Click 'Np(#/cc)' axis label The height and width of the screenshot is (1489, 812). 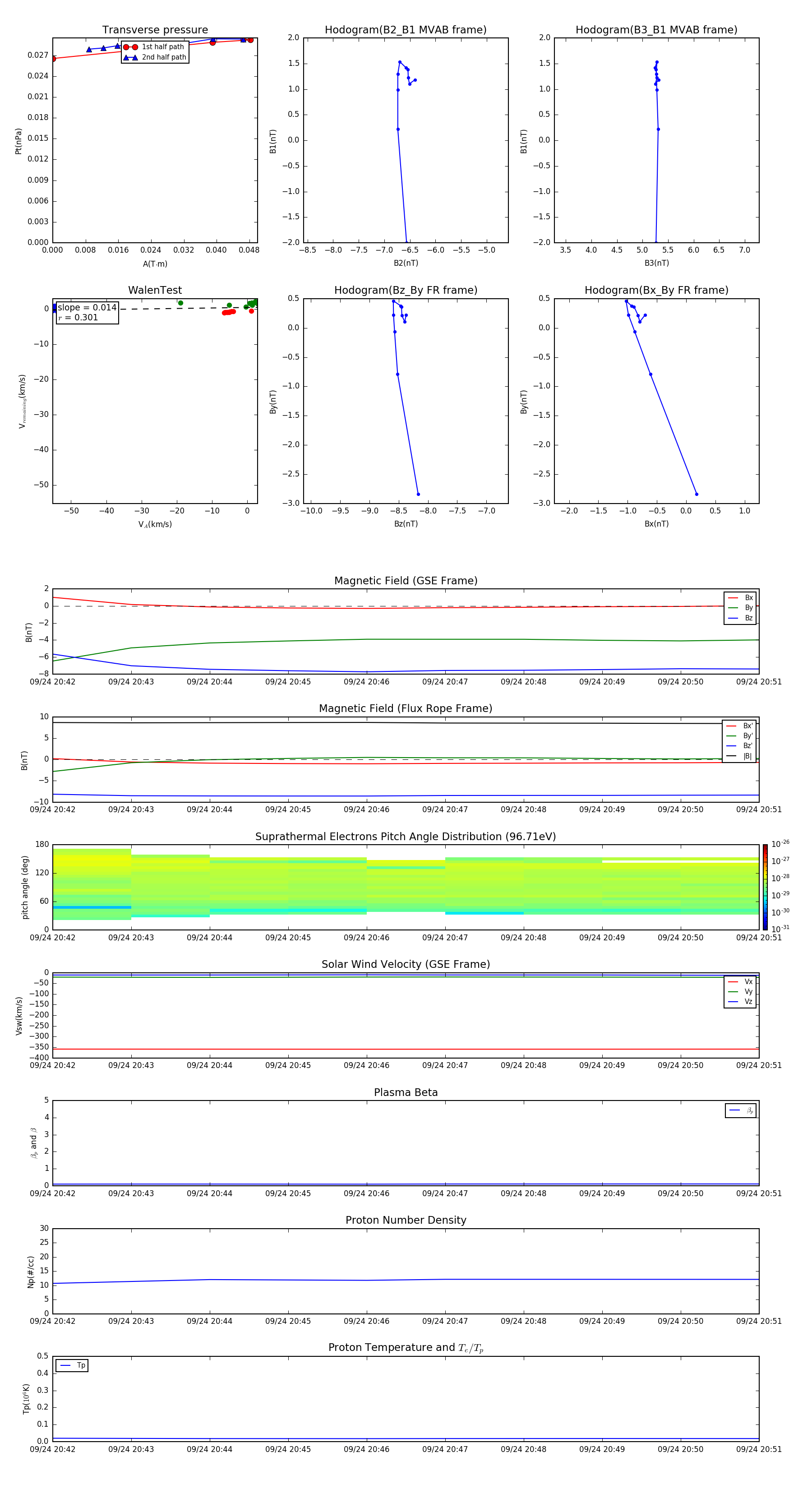(x=31, y=1272)
